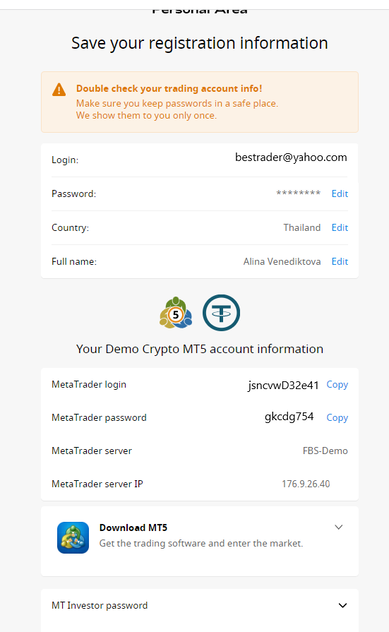Viewport: 389px width, 632px height.
Task: Click the MetaTrader login value jsncvwD32e41
Action: coord(283,385)
